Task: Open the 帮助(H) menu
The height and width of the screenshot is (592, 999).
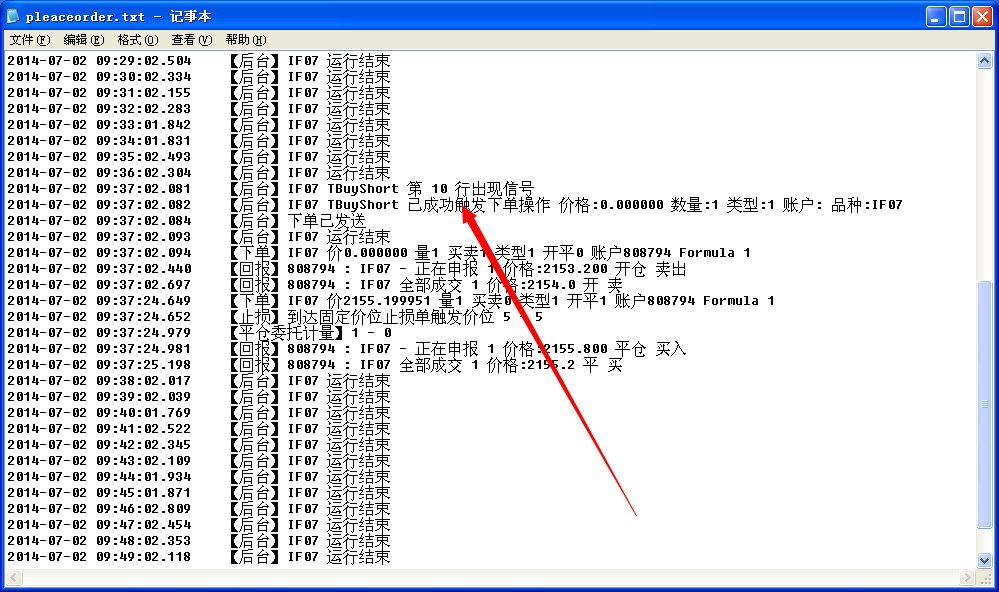Action: pos(246,40)
